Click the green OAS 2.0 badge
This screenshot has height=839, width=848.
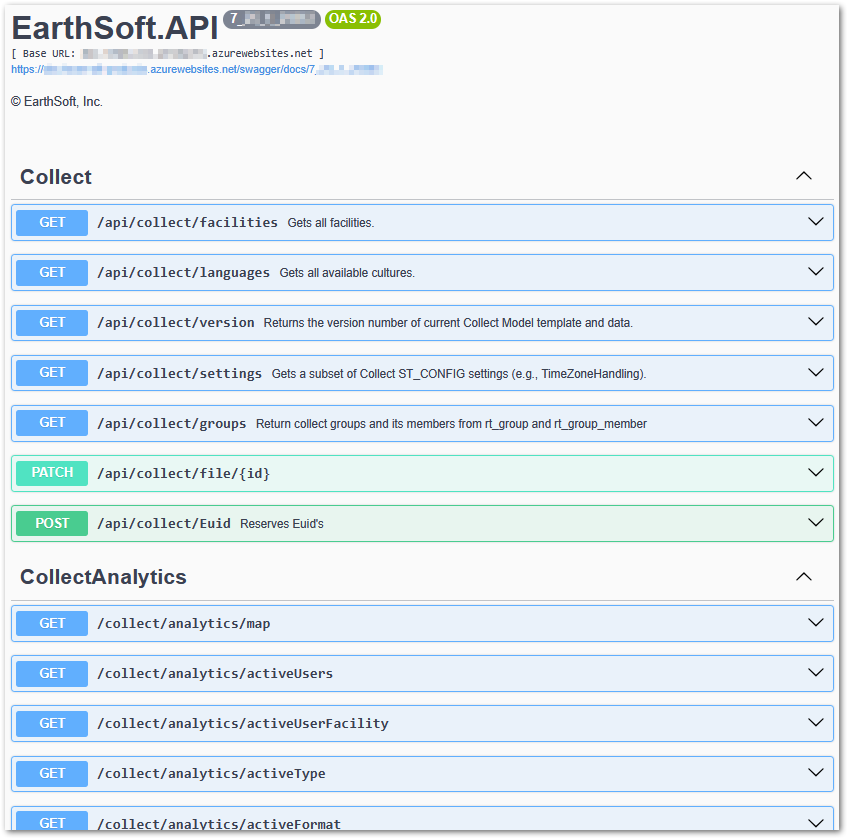click(x=352, y=19)
